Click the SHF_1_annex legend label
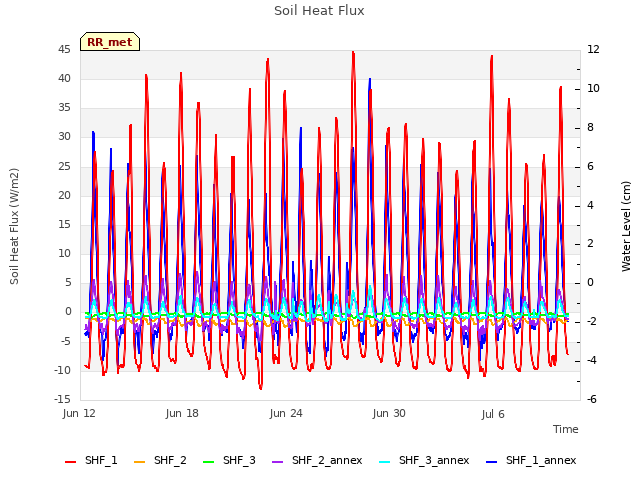640x480 pixels. coord(541,460)
